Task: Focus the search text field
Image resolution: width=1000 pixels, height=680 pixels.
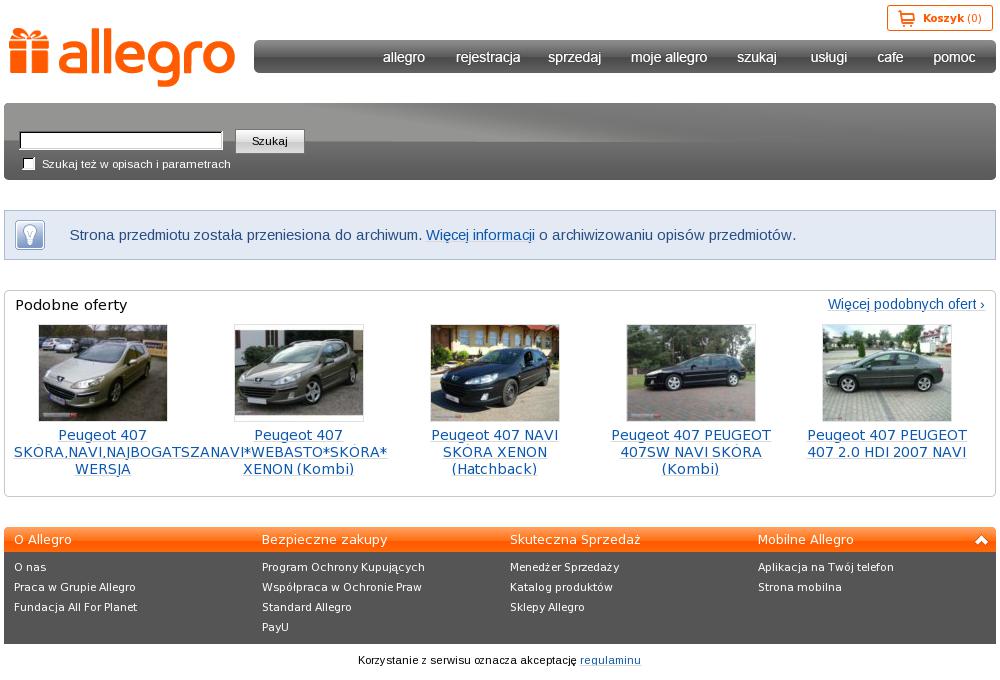Action: [121, 140]
